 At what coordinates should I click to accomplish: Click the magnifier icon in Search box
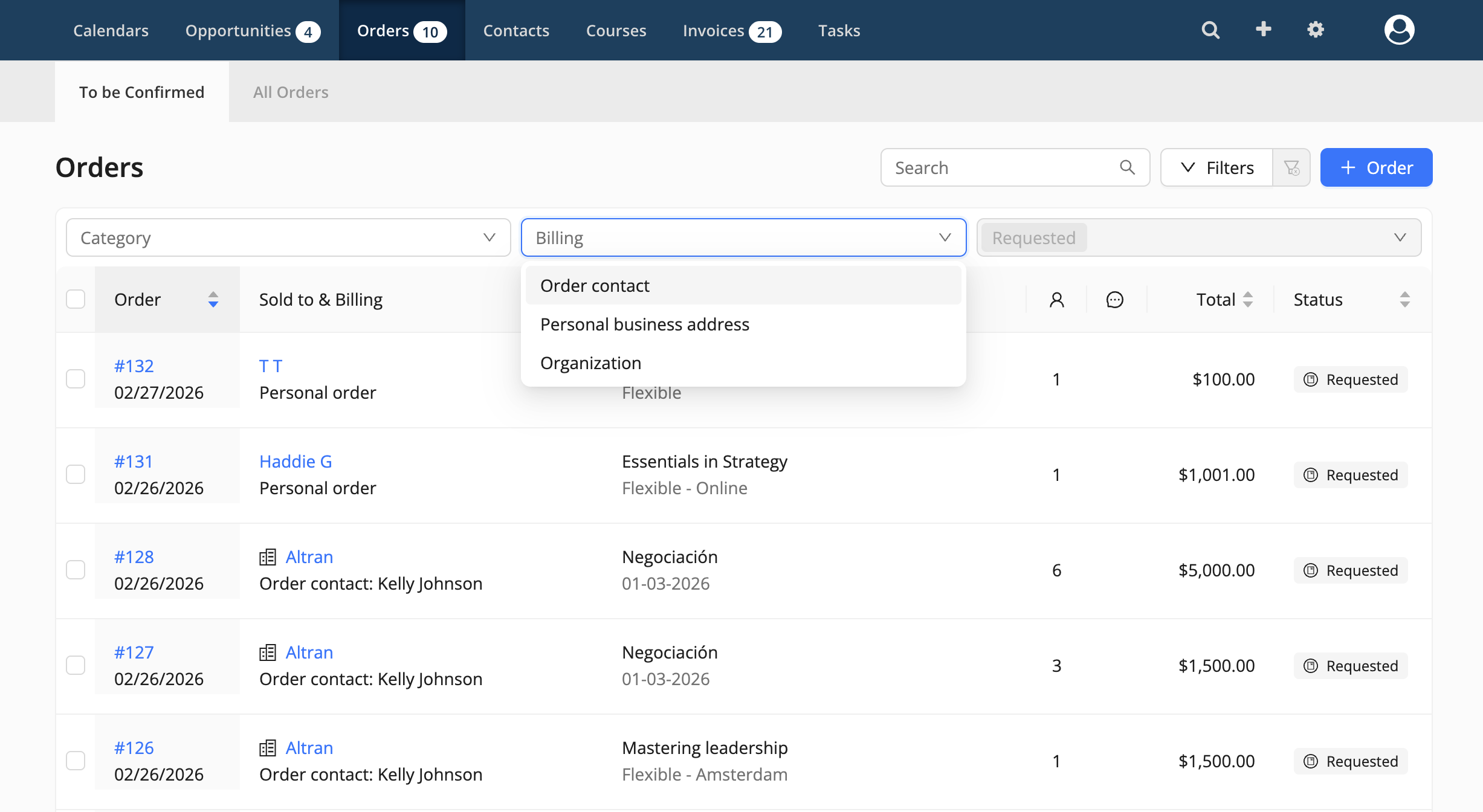tap(1127, 167)
